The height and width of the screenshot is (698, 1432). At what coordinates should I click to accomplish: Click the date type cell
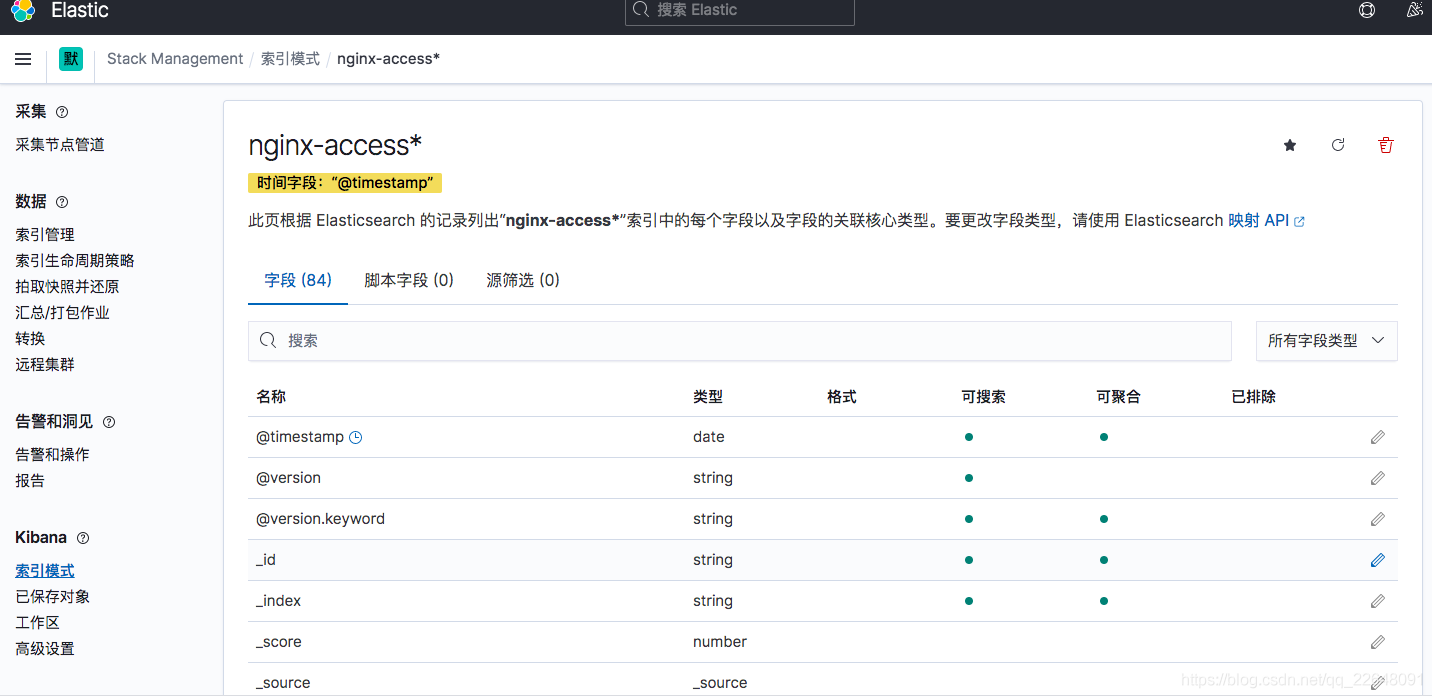[709, 437]
